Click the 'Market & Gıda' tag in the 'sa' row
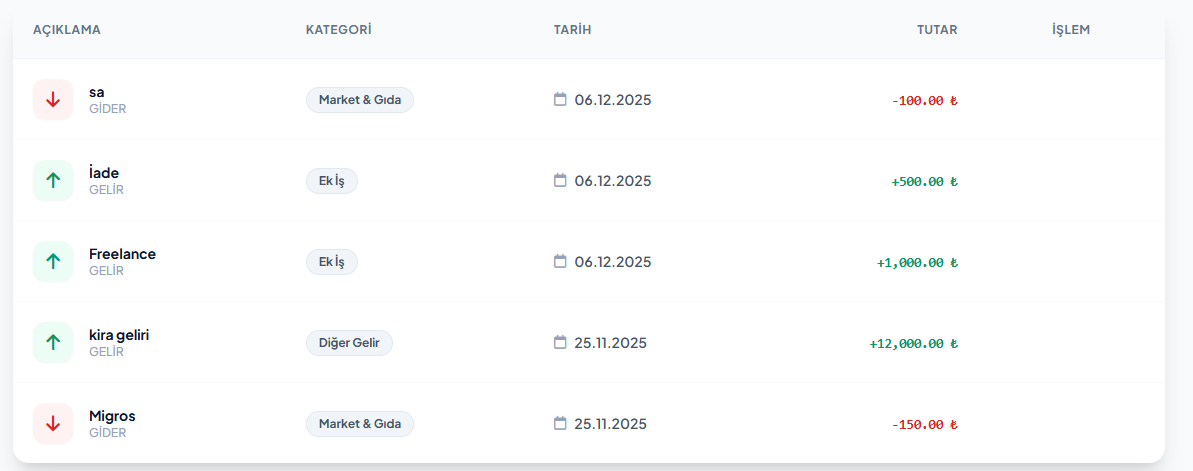This screenshot has width=1193, height=471. point(359,100)
